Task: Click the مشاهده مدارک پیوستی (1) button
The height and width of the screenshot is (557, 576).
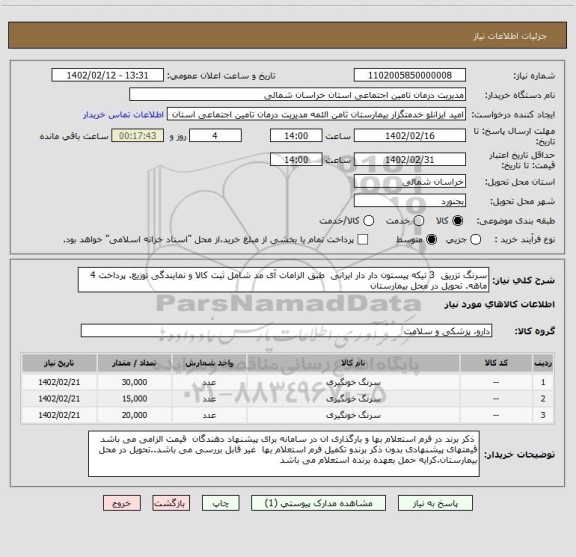Action: (x=318, y=503)
